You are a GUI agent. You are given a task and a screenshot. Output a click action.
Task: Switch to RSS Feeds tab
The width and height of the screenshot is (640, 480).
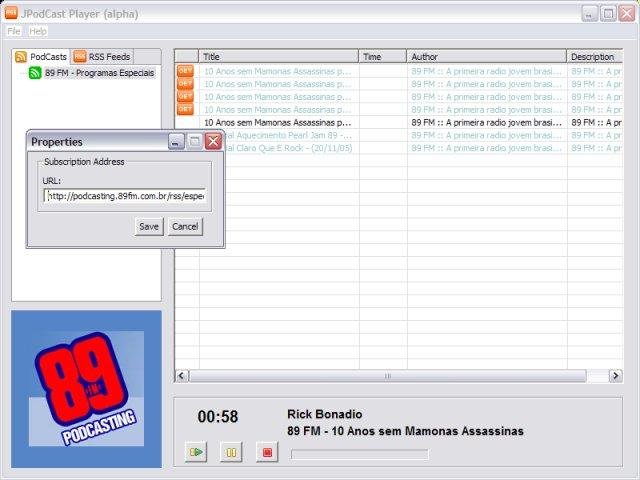102,57
